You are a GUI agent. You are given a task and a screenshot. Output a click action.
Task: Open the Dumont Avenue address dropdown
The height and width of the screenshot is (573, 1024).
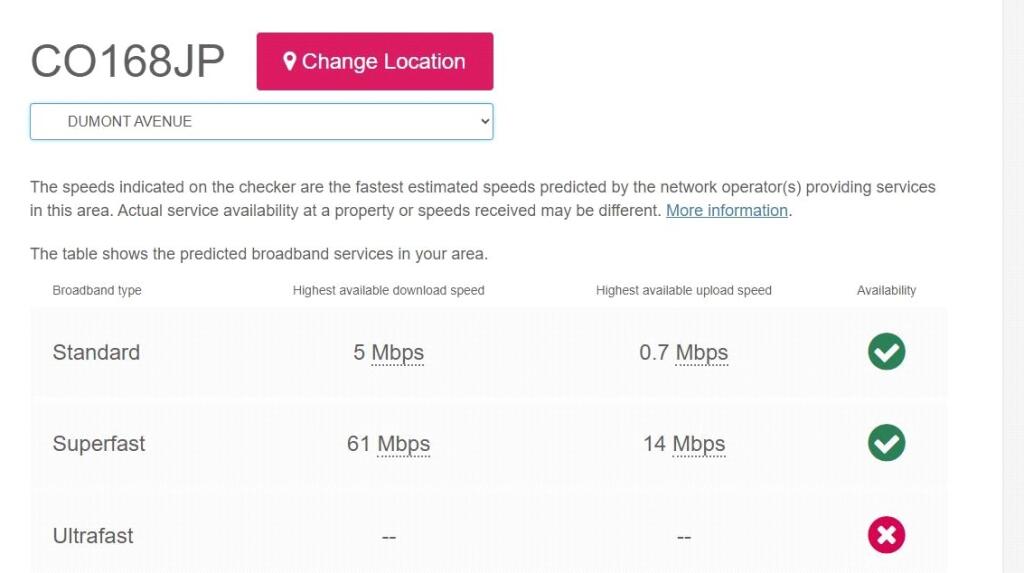(x=261, y=122)
